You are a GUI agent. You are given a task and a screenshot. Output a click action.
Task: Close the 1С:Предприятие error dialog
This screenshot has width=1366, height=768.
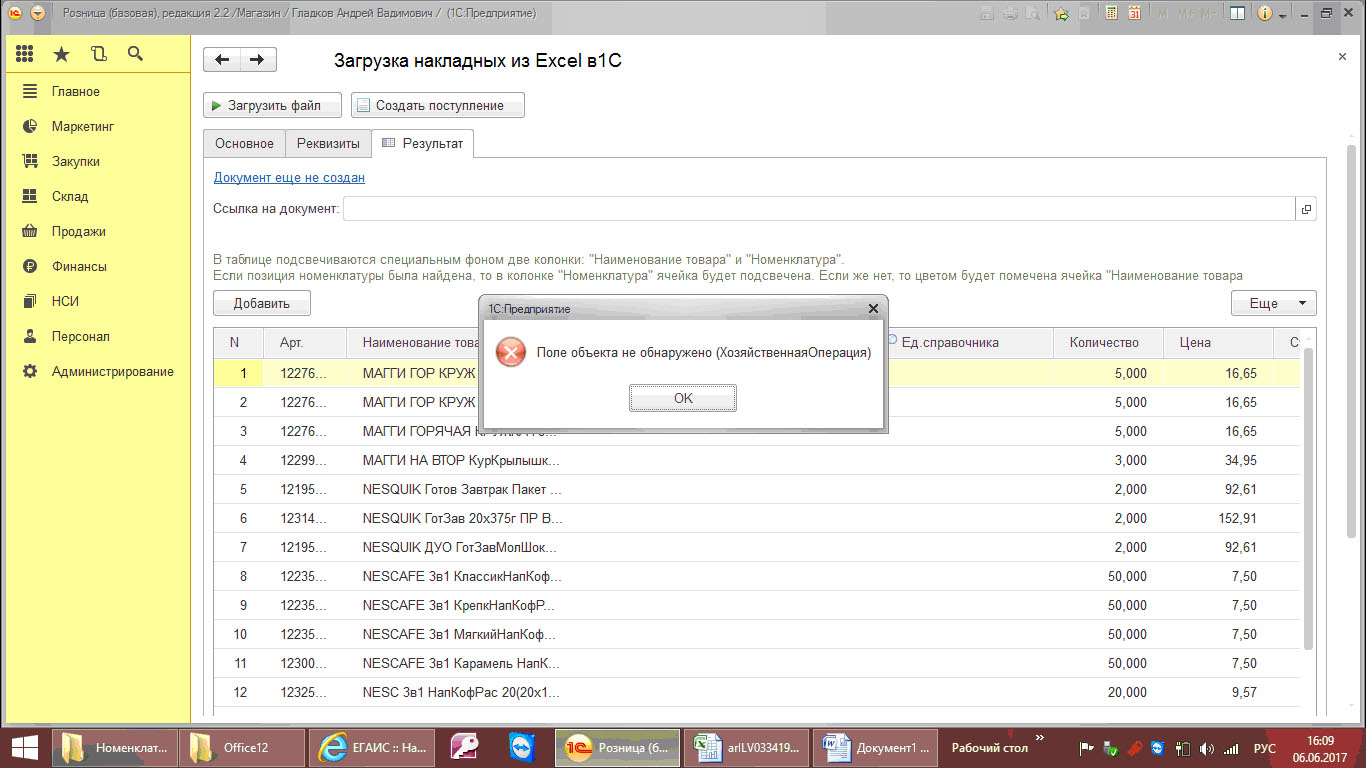click(x=873, y=309)
